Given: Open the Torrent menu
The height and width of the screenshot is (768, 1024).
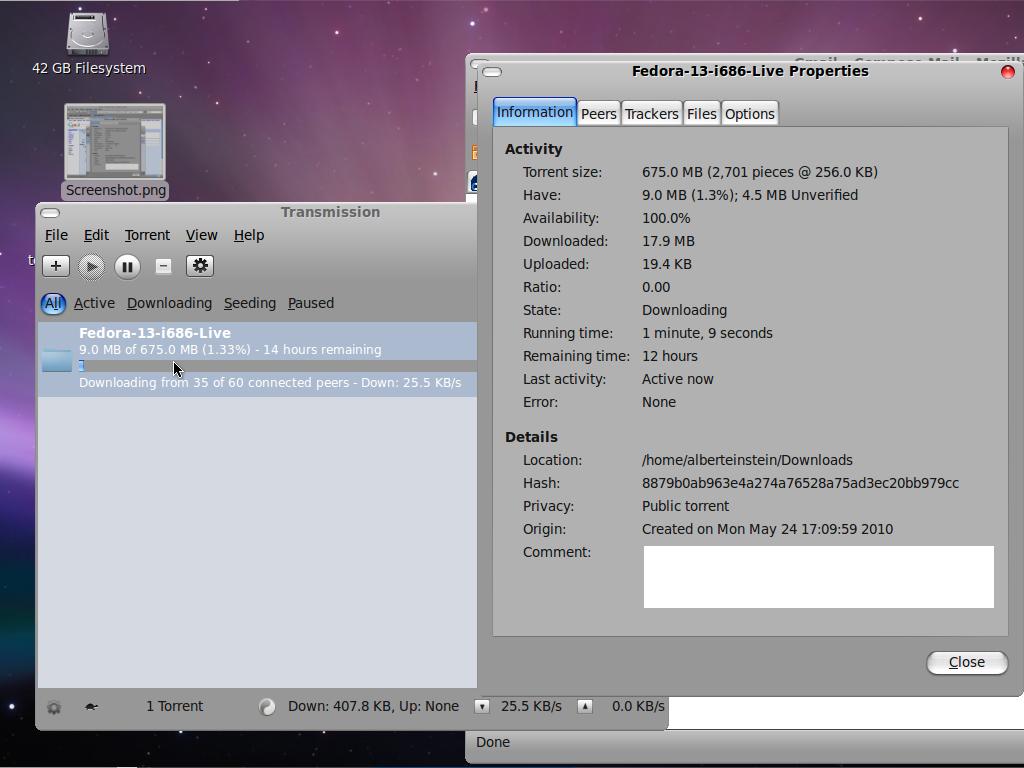Looking at the screenshot, I should pyautogui.click(x=147, y=235).
